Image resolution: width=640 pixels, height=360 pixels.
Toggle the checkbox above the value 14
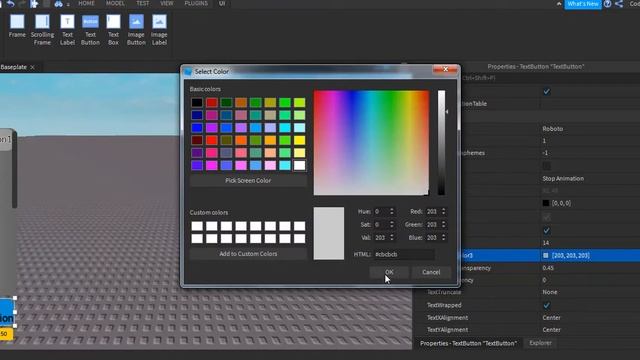click(547, 231)
